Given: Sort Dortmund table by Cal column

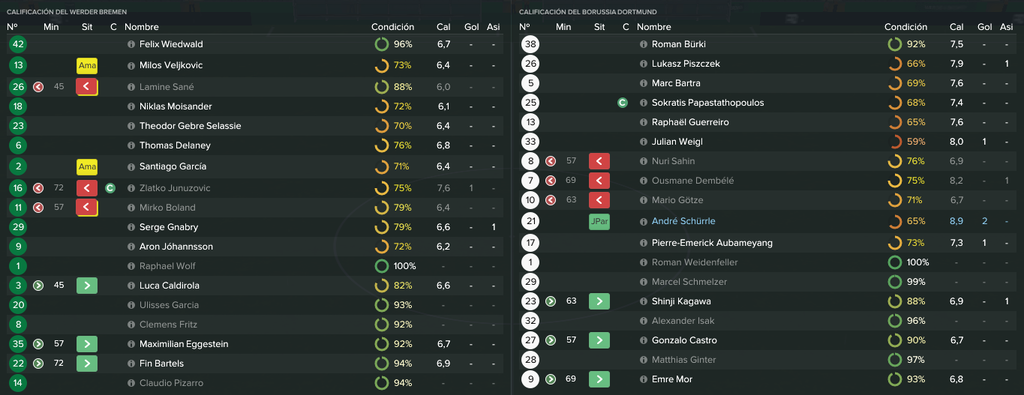Looking at the screenshot, I should (x=956, y=27).
